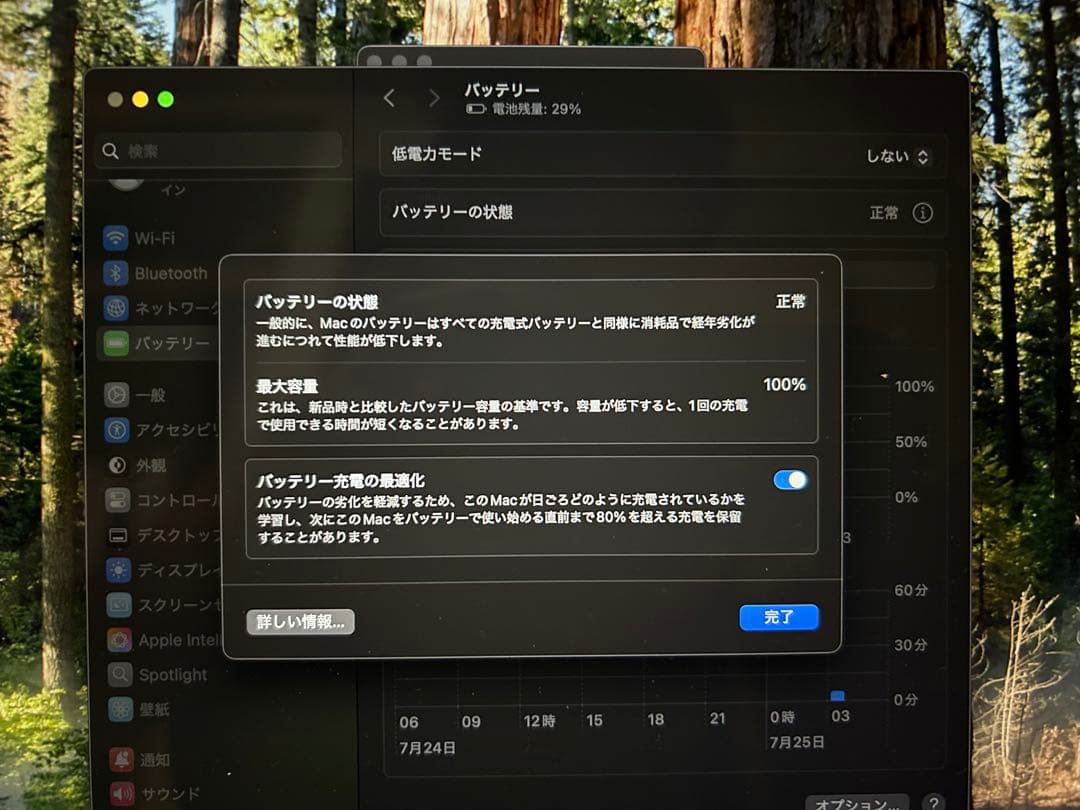The image size is (1080, 810).
Task: Click the 詳しい情報 learn more button
Action: click(x=300, y=622)
